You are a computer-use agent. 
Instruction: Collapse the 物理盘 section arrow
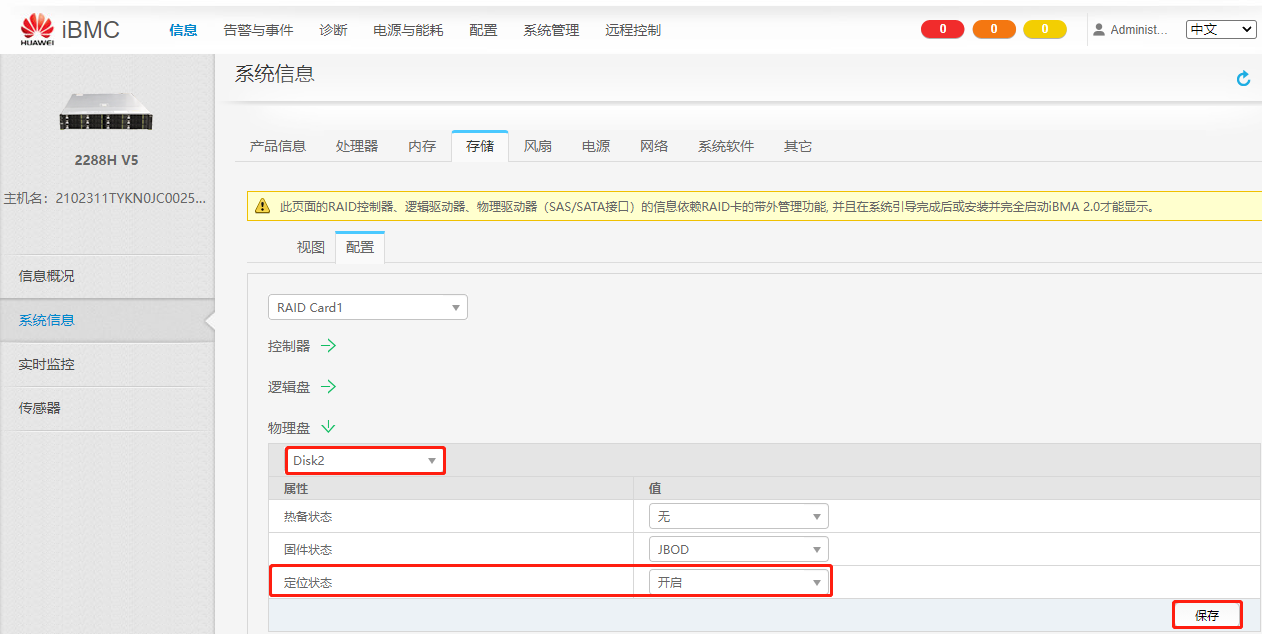click(329, 427)
